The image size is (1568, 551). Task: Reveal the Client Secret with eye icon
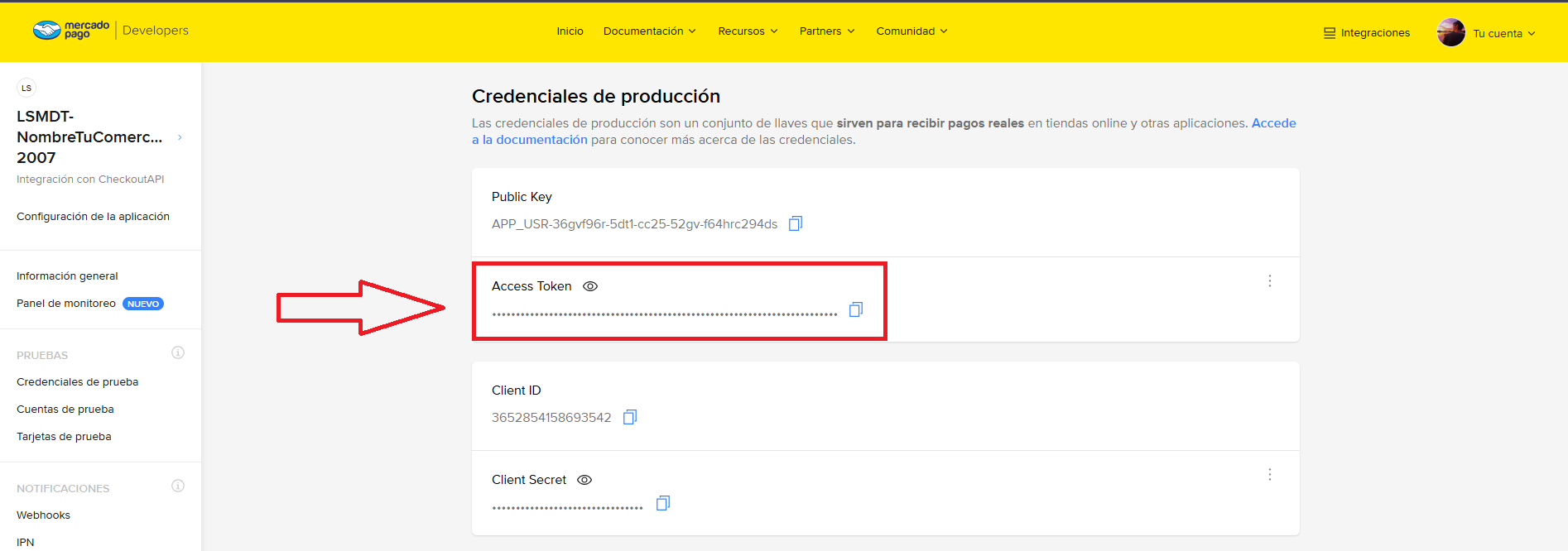584,480
